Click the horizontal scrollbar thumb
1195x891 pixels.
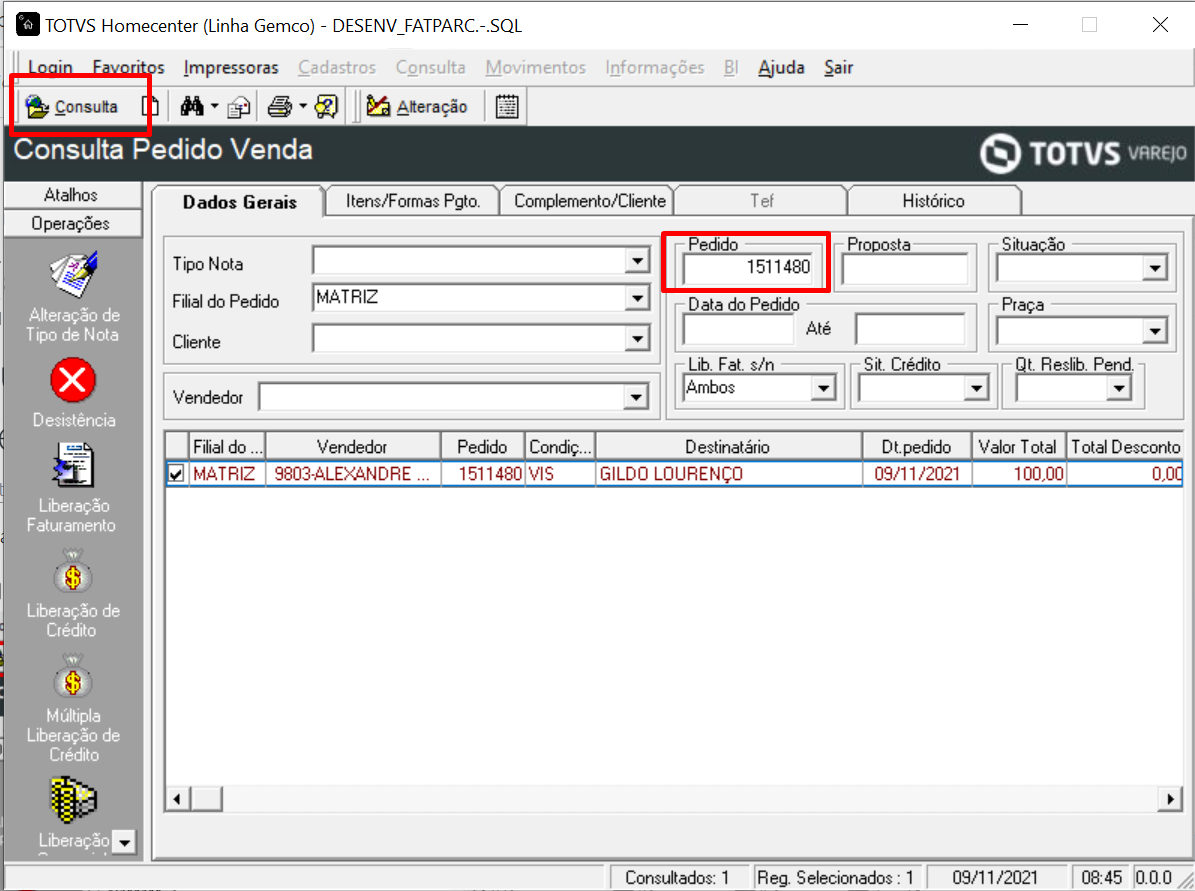[206, 799]
